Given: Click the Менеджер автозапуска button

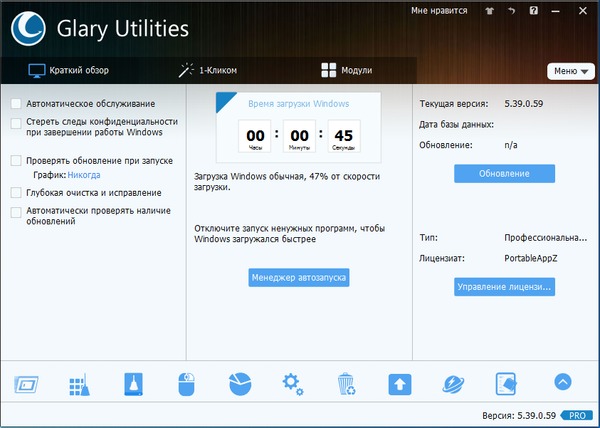Looking at the screenshot, I should click(x=299, y=277).
